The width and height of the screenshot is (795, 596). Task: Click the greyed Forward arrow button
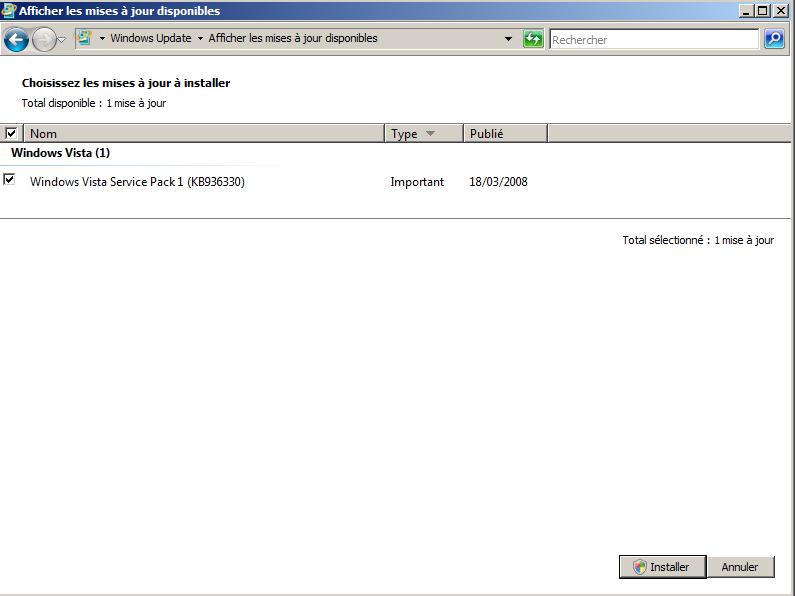pyautogui.click(x=44, y=40)
